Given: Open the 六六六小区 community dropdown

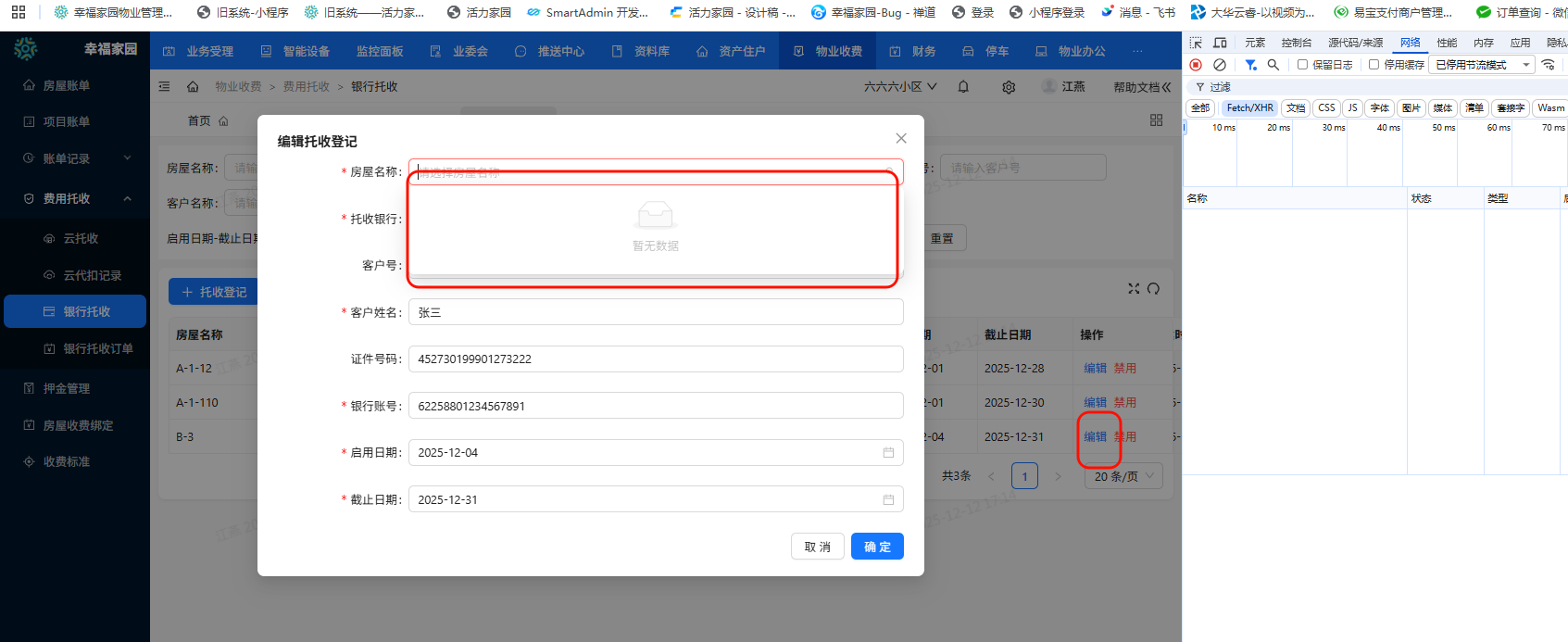Looking at the screenshot, I should 900,86.
